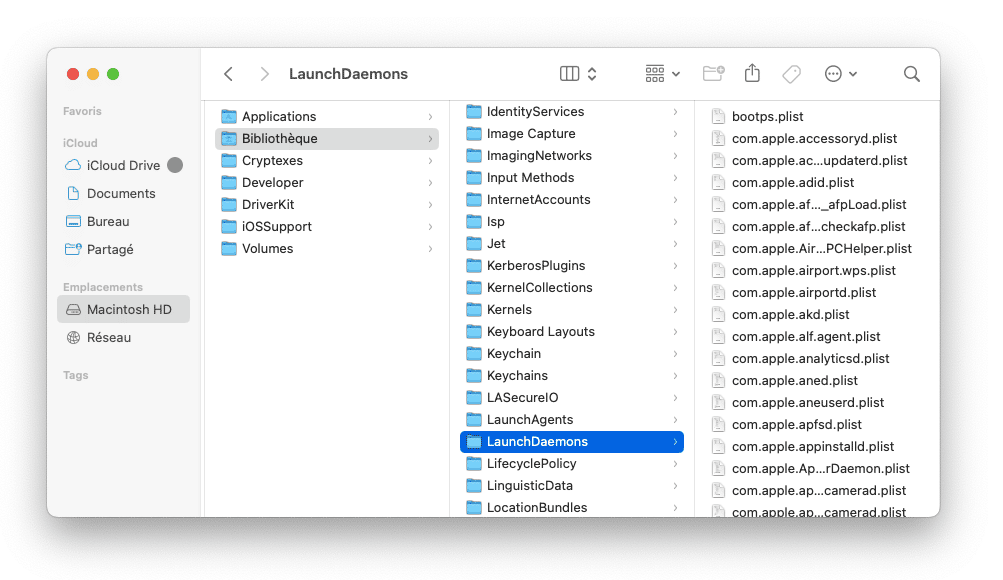Select Documents in the sidebar

tap(120, 193)
